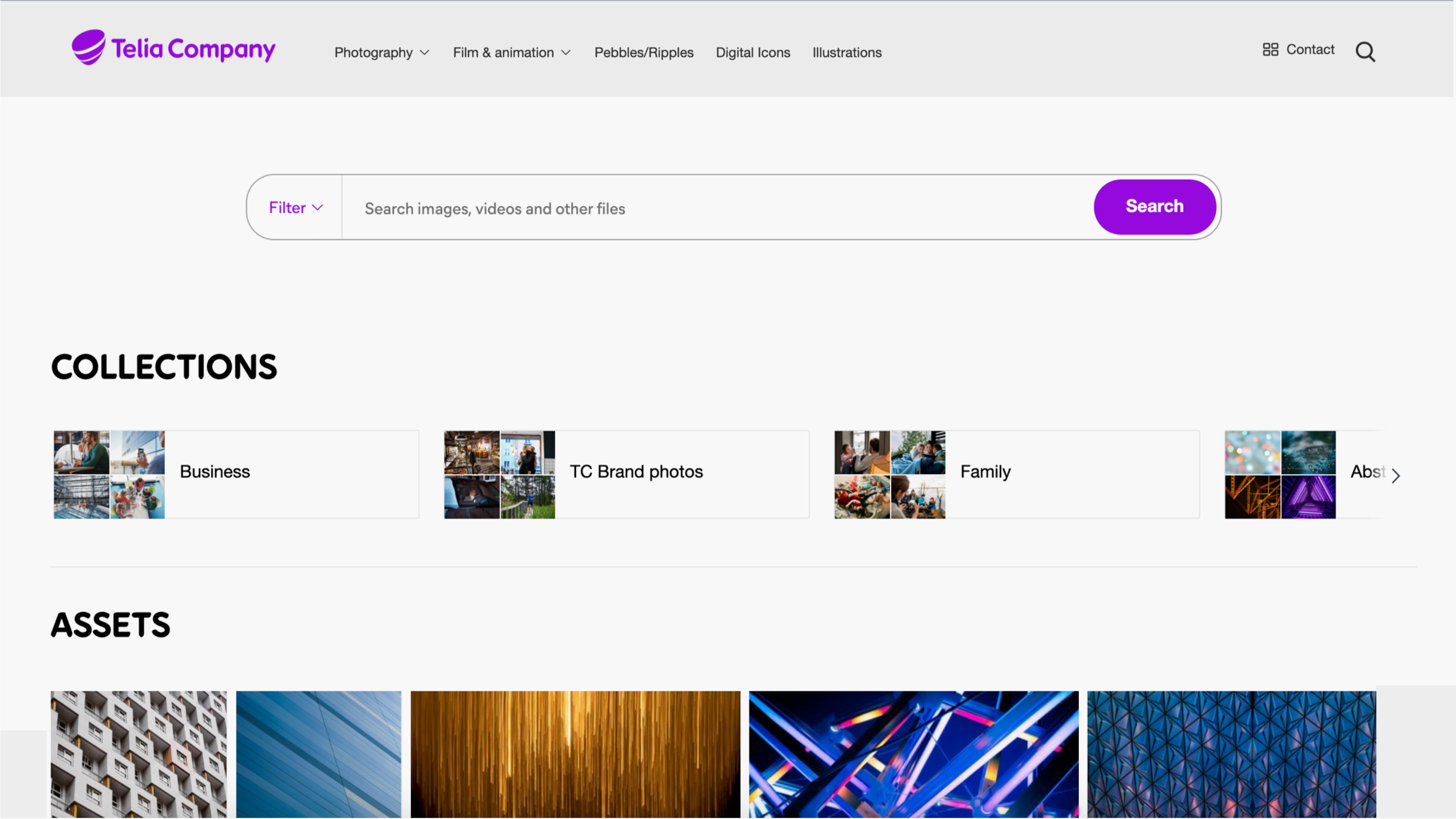Go to Pebbles/Ripples
The image size is (1456, 819).
pyautogui.click(x=644, y=53)
